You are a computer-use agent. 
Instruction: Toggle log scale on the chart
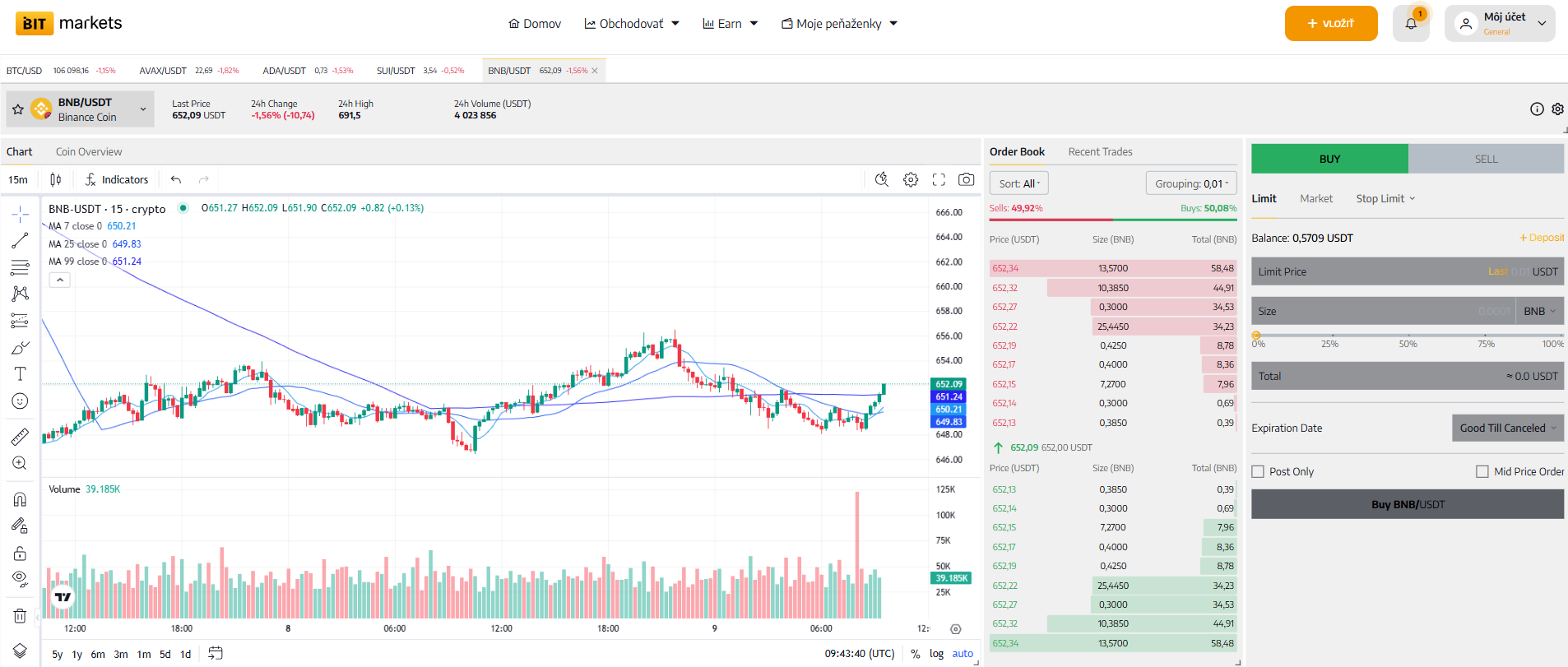pyautogui.click(x=936, y=654)
